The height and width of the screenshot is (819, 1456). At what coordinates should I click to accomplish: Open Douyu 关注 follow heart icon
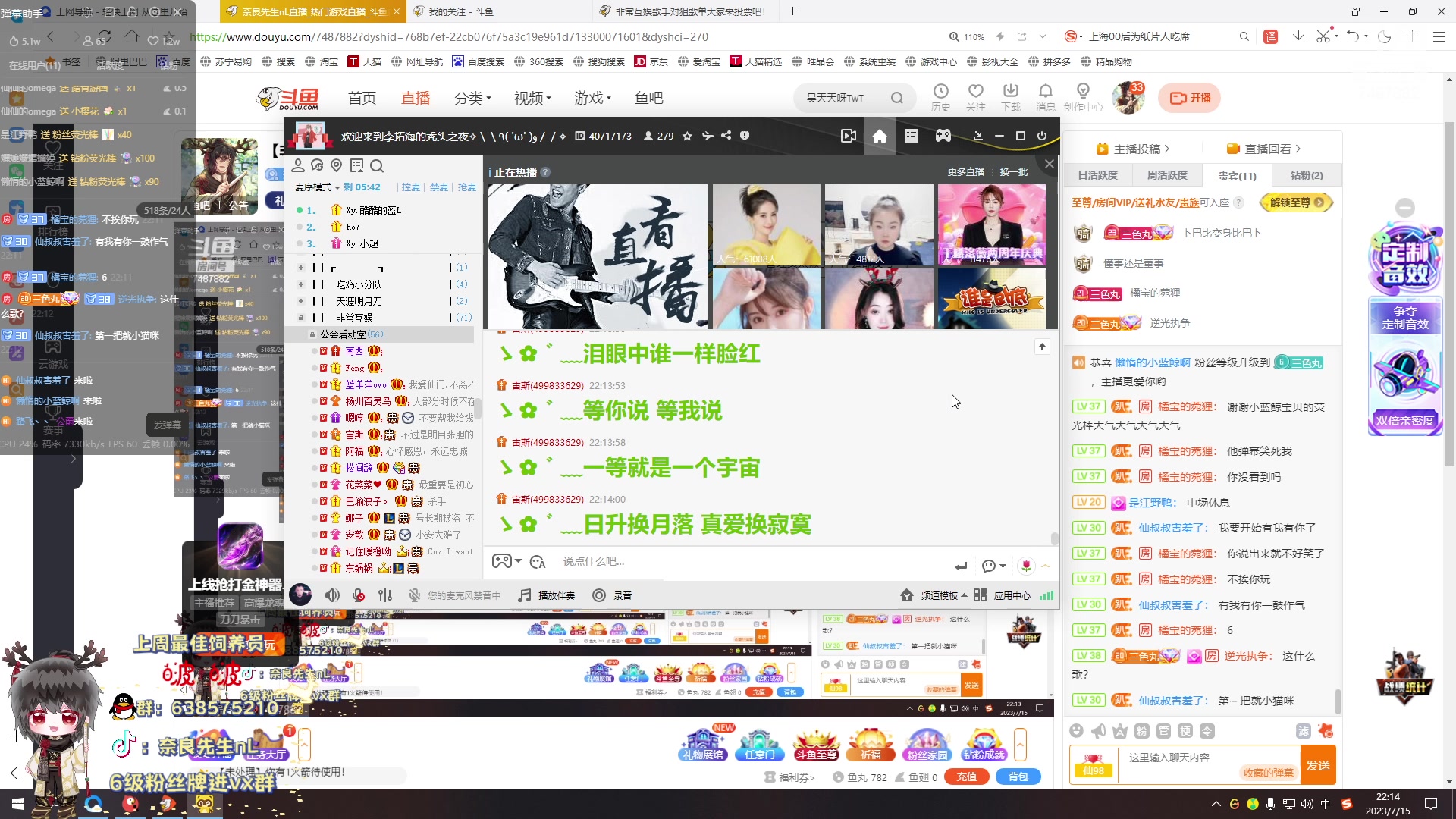point(976,98)
